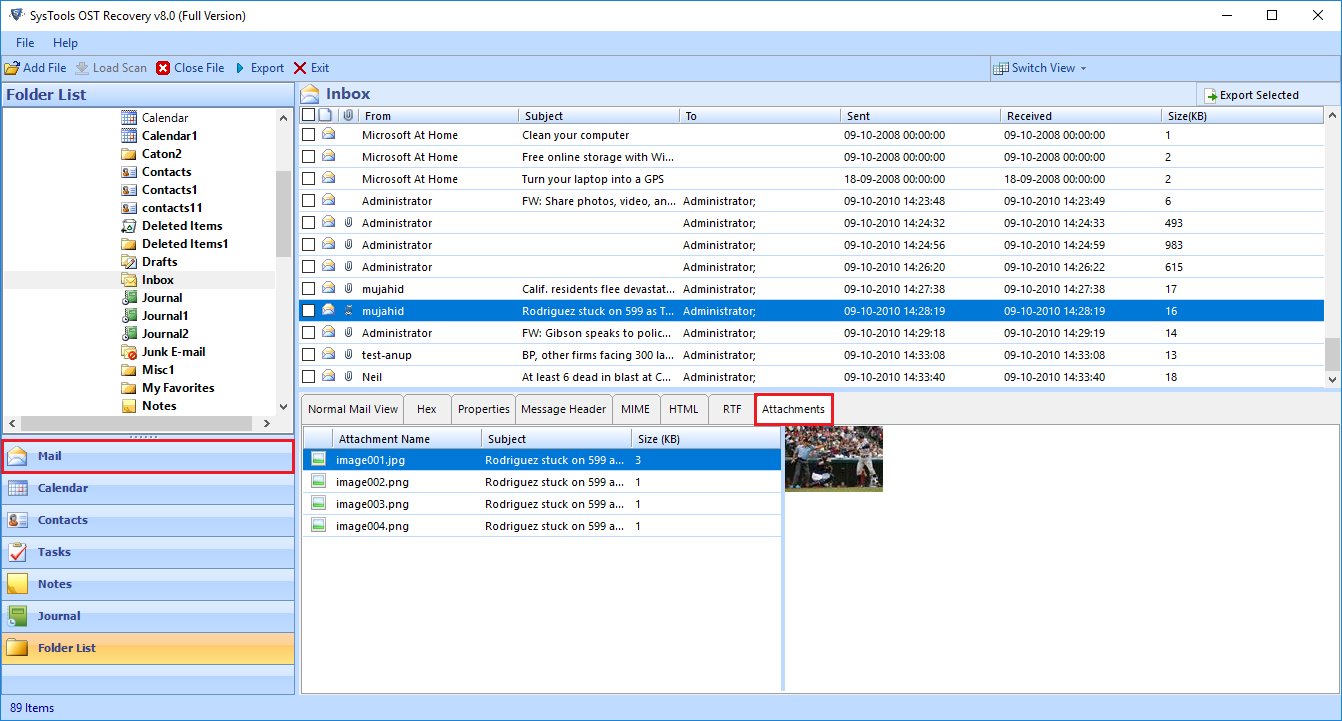Select the Misc1 folder in tree

(158, 370)
